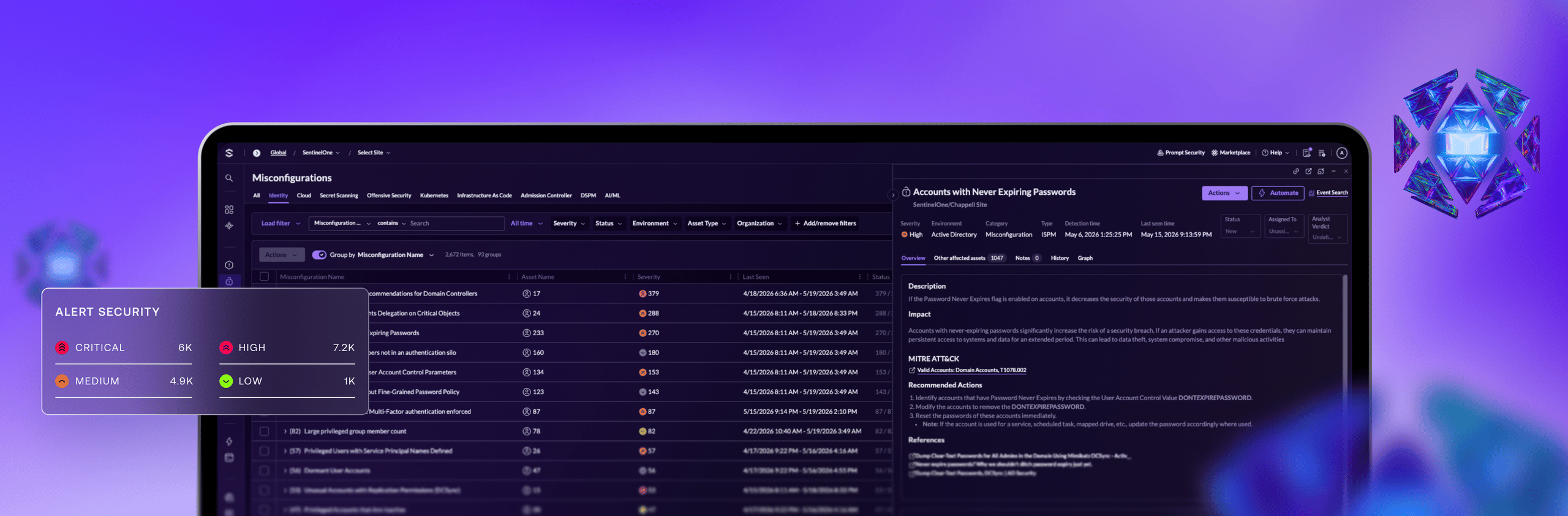Click the task list icon in top bar
Viewport: 1568px width, 516px height.
[x=1322, y=153]
